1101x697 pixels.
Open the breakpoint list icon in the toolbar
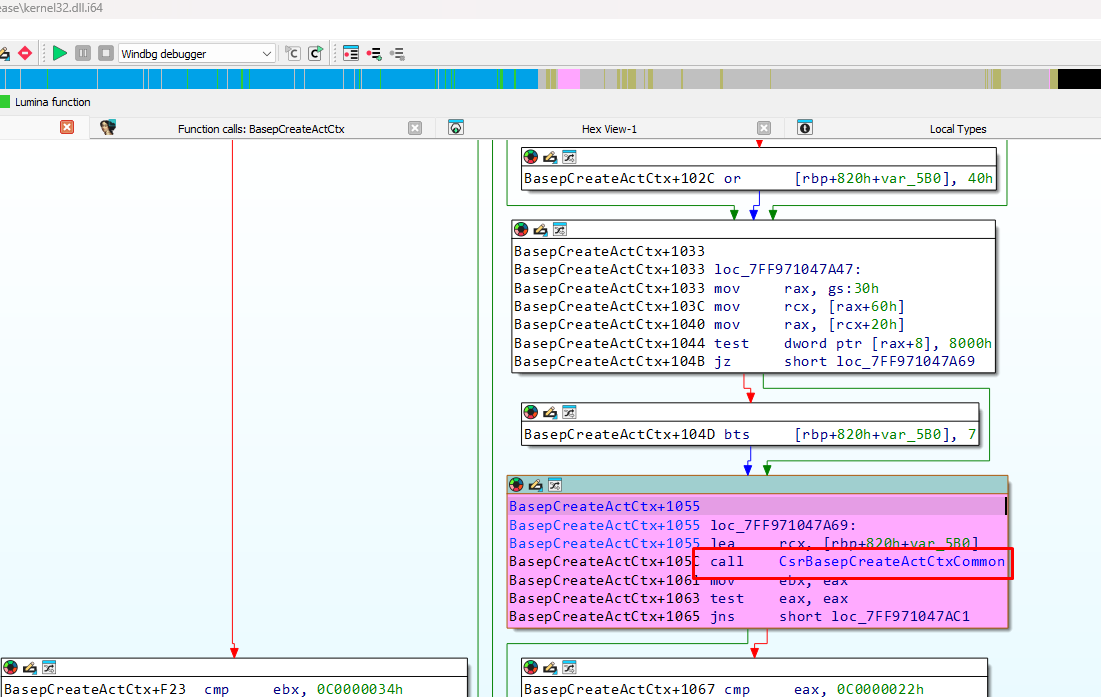pos(351,53)
